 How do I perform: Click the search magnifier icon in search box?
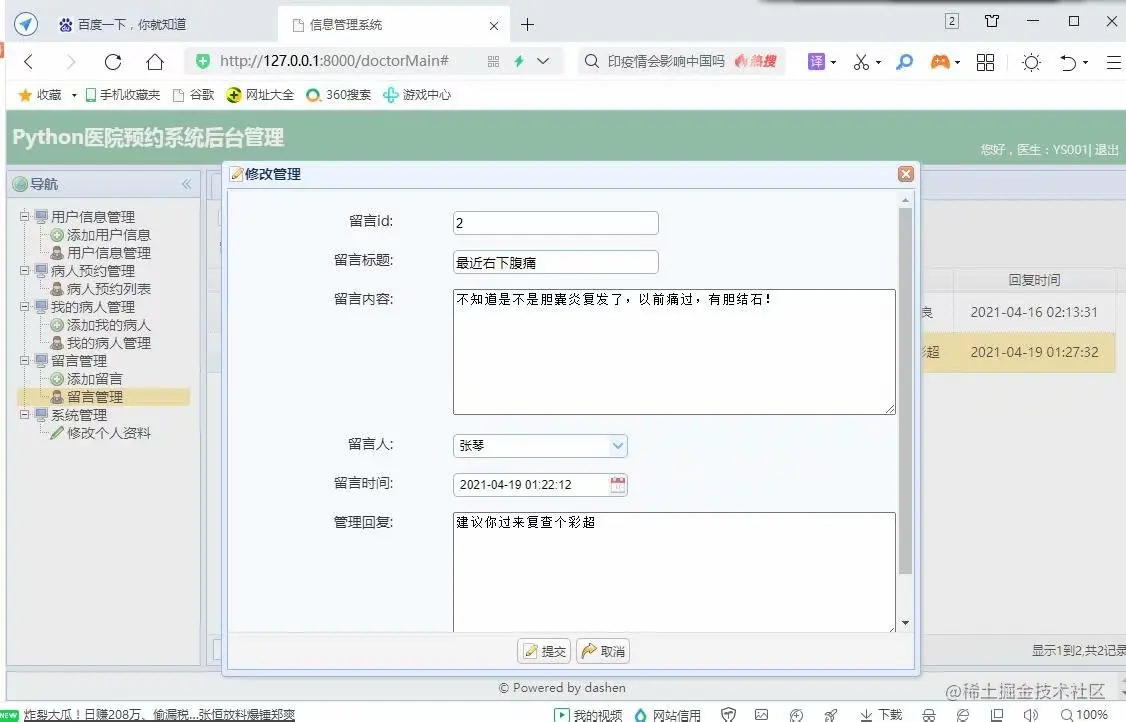[591, 62]
